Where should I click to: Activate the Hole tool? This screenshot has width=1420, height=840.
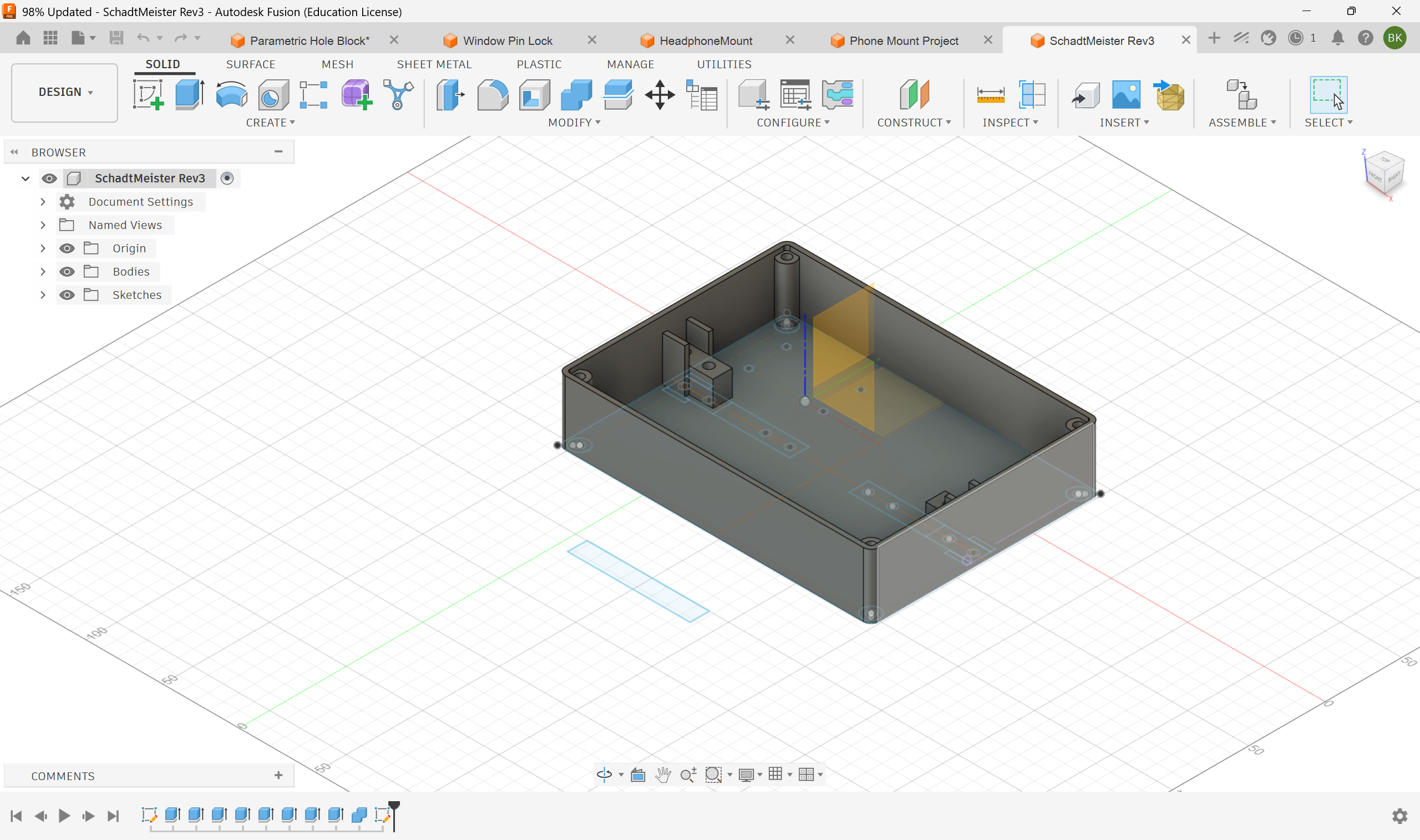coord(273,94)
